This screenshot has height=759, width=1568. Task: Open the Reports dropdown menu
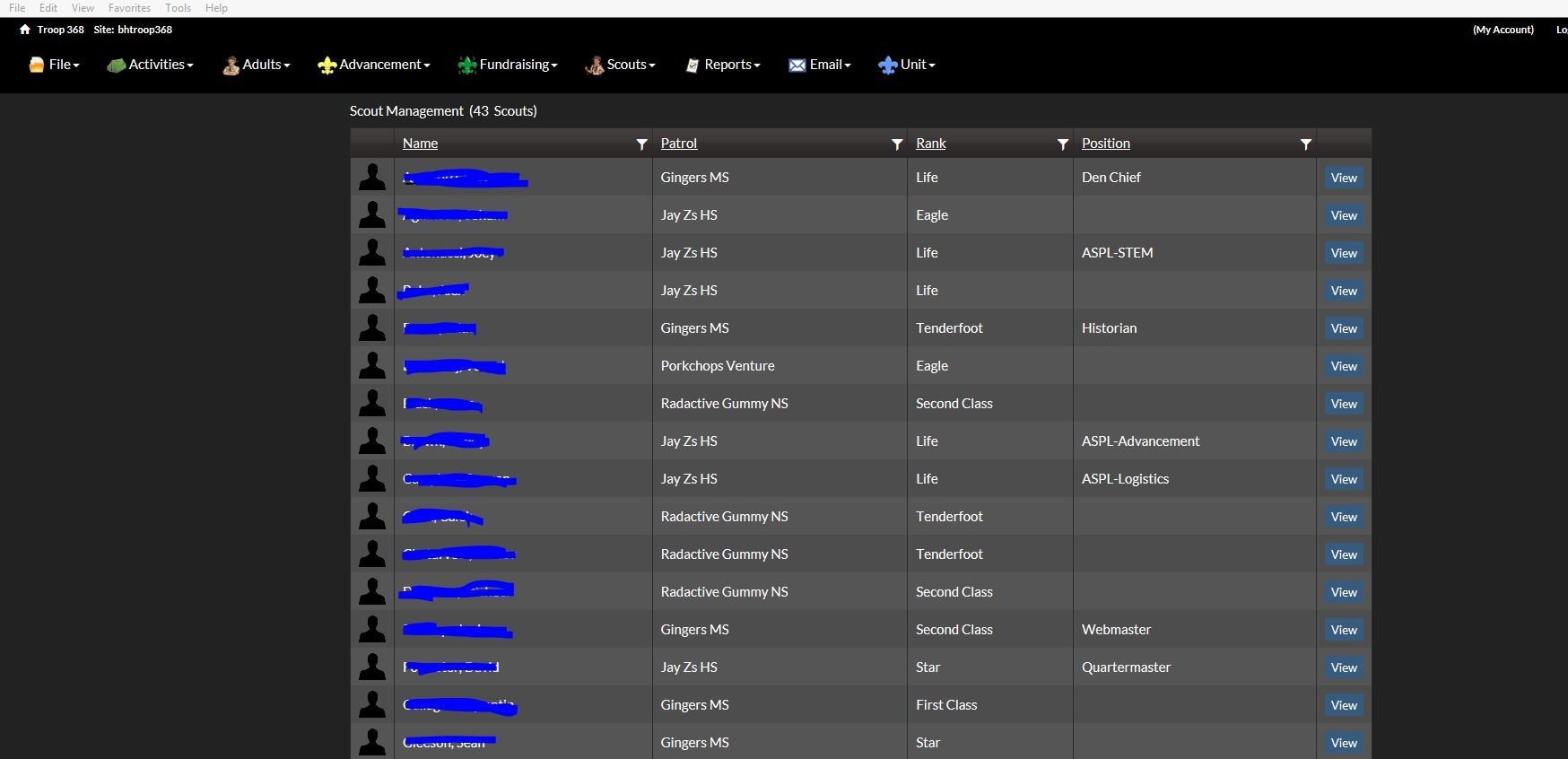[723, 65]
